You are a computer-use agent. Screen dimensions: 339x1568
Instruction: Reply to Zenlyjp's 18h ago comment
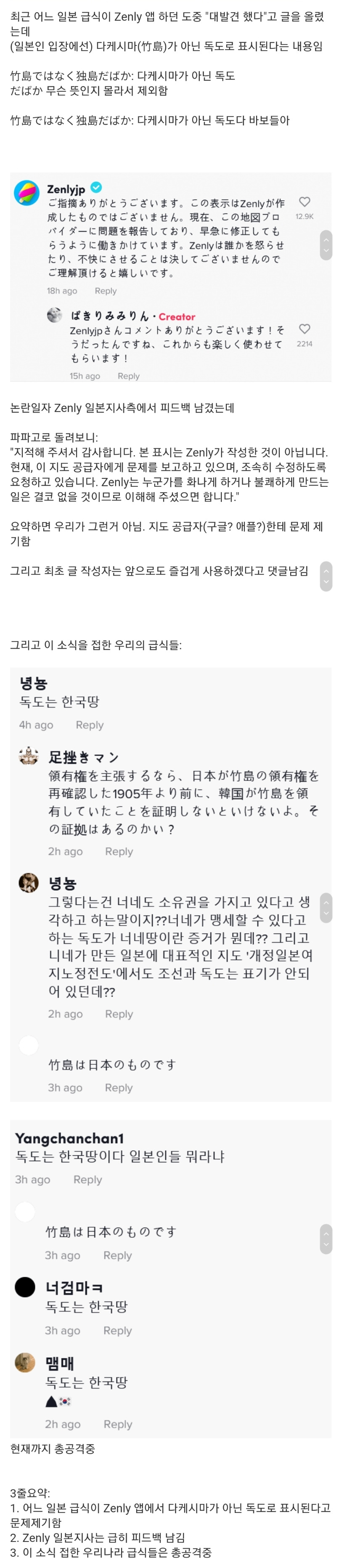click(105, 291)
